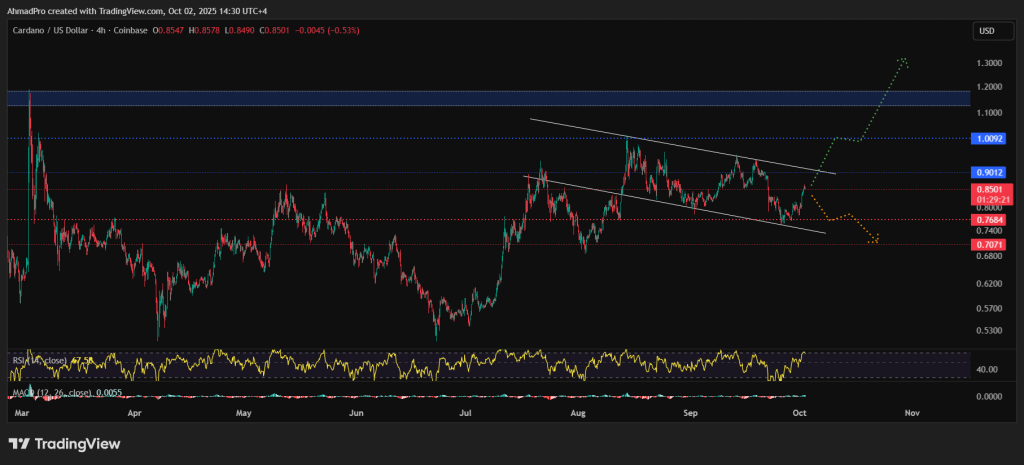Click the TradingView logo icon
Image resolution: width=1024 pixels, height=465 pixels.
point(21,443)
